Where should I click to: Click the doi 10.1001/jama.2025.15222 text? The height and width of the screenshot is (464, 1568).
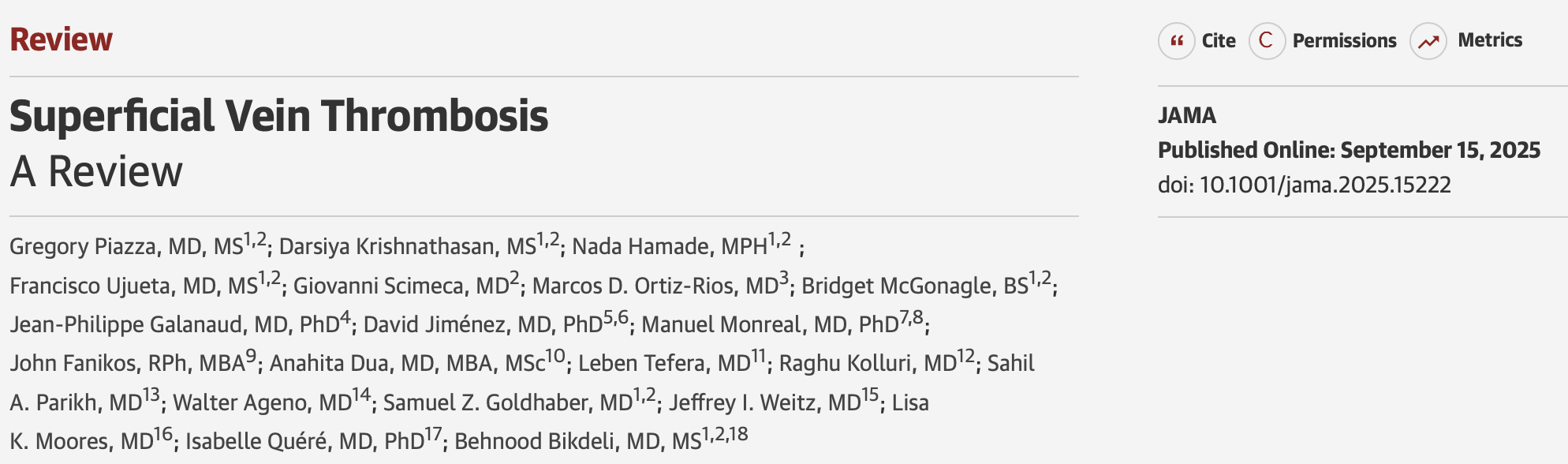[1305, 185]
